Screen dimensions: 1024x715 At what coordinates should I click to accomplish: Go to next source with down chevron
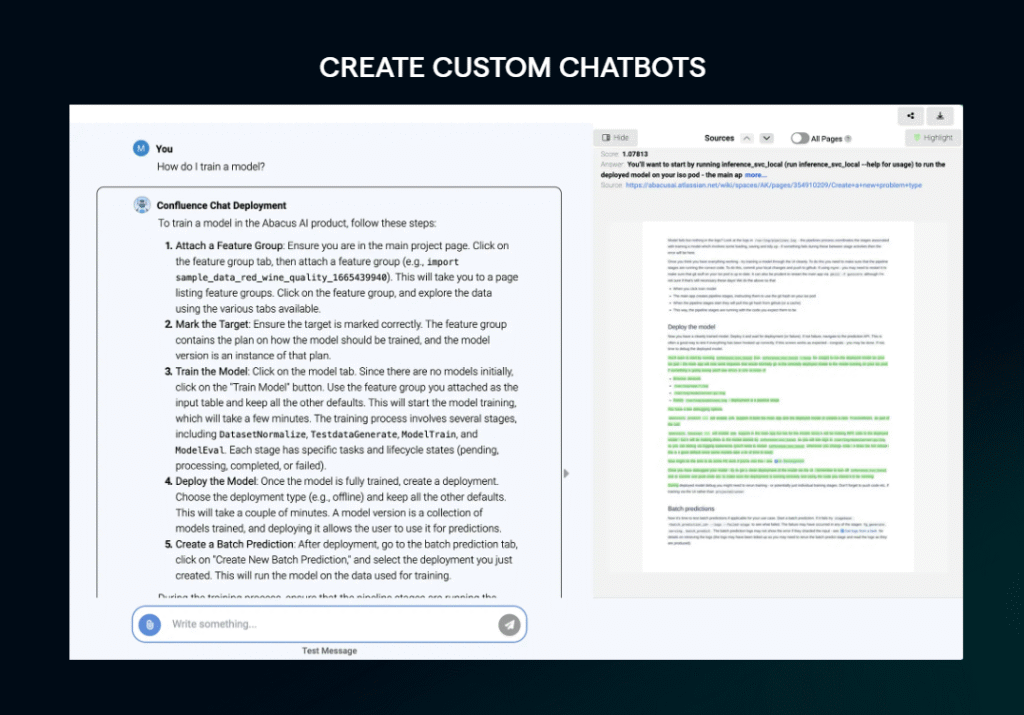(766, 138)
